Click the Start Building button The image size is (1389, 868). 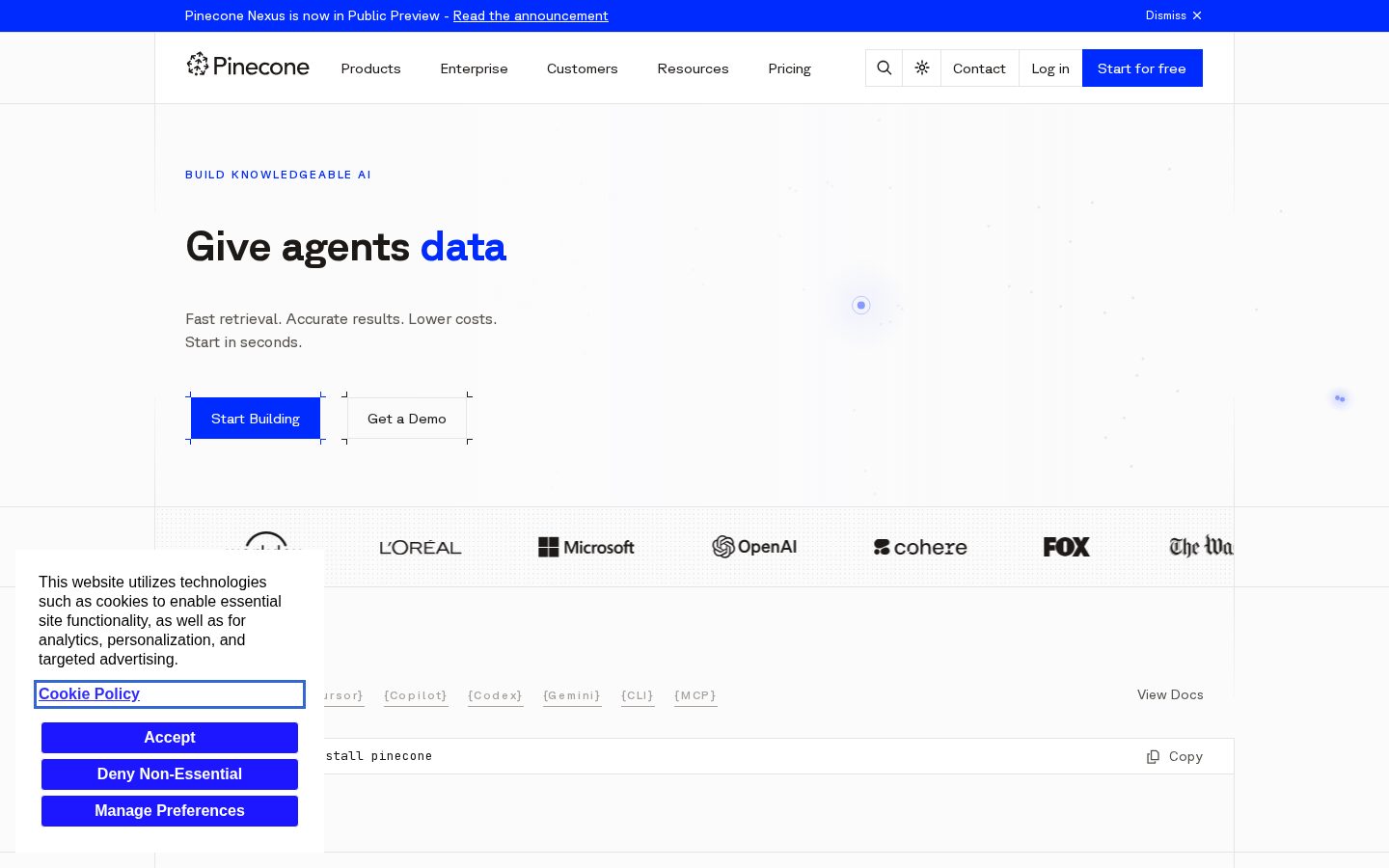pos(256,419)
